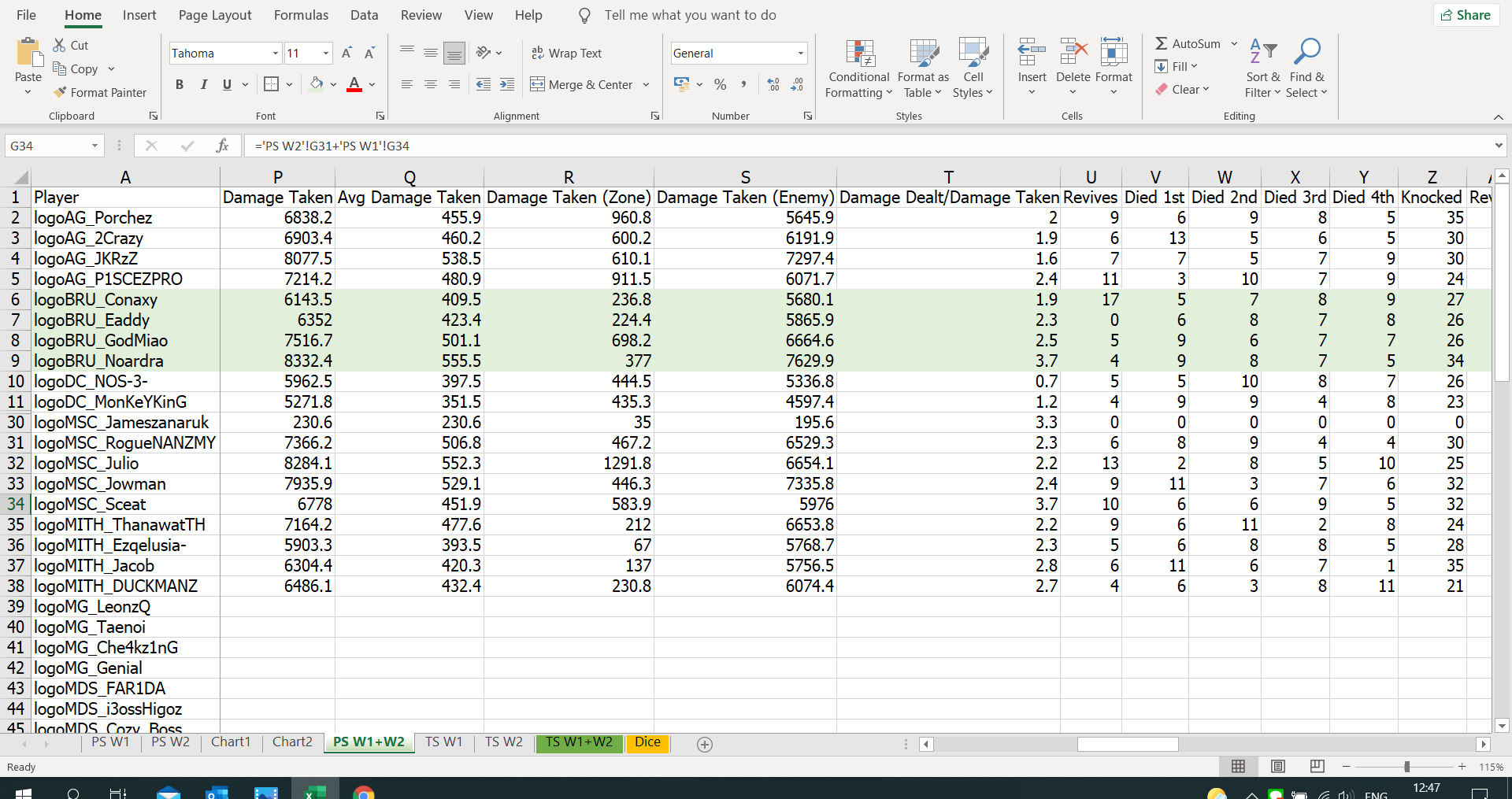Open Sort & Filter

coord(1263,68)
